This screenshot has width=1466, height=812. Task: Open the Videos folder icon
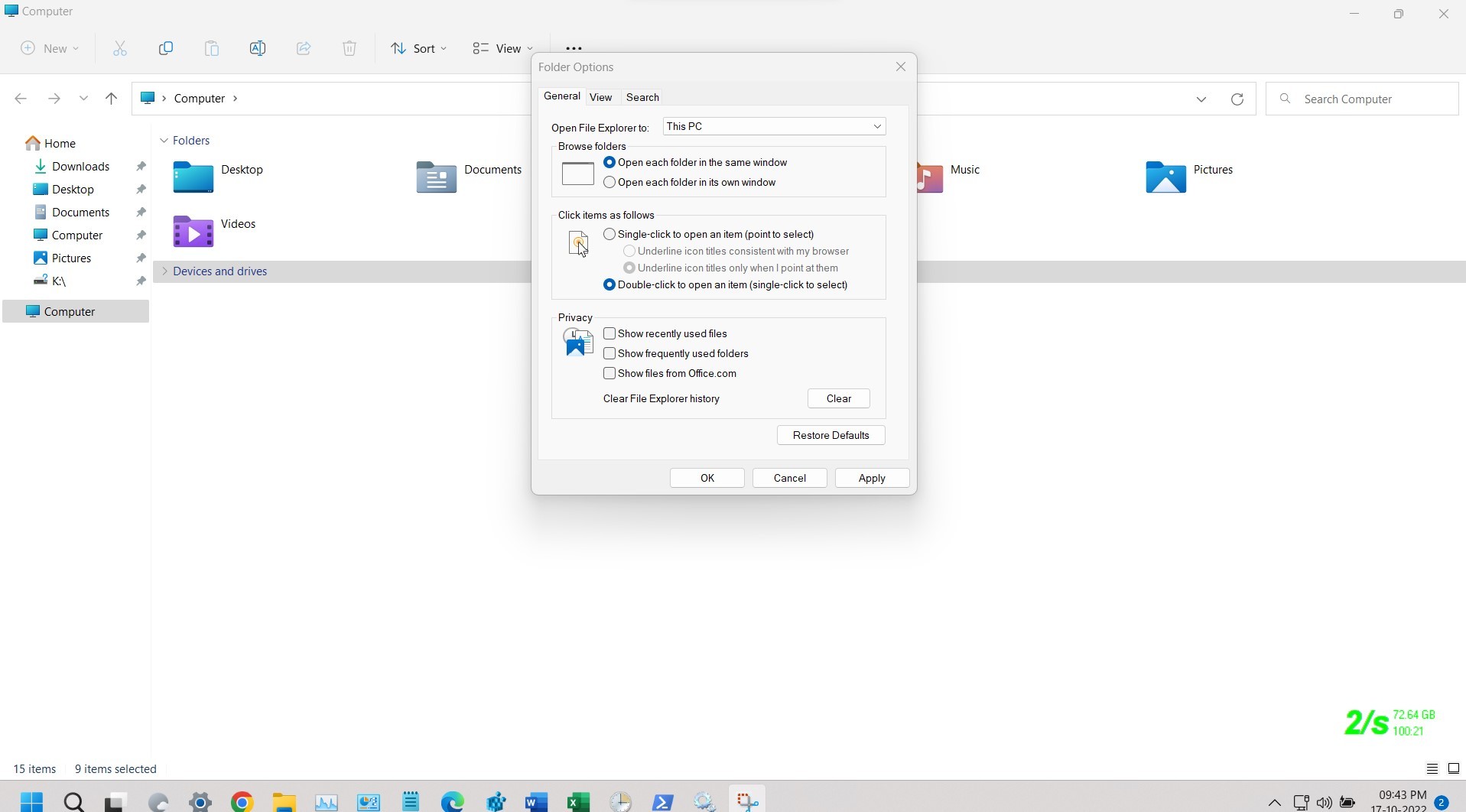[x=193, y=231]
